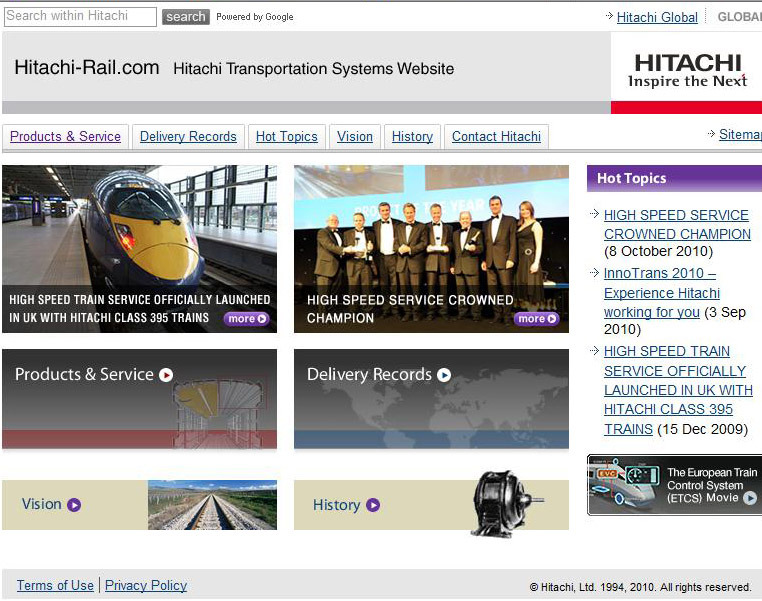762x601 pixels.
Task: Click the Hitachi Inspire the Next logo
Action: [687, 70]
